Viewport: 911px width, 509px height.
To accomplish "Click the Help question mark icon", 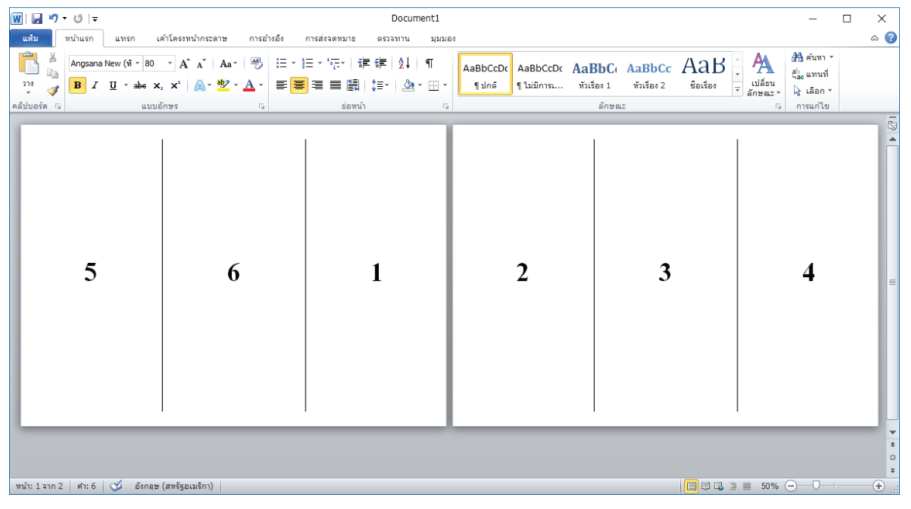I will pos(890,38).
